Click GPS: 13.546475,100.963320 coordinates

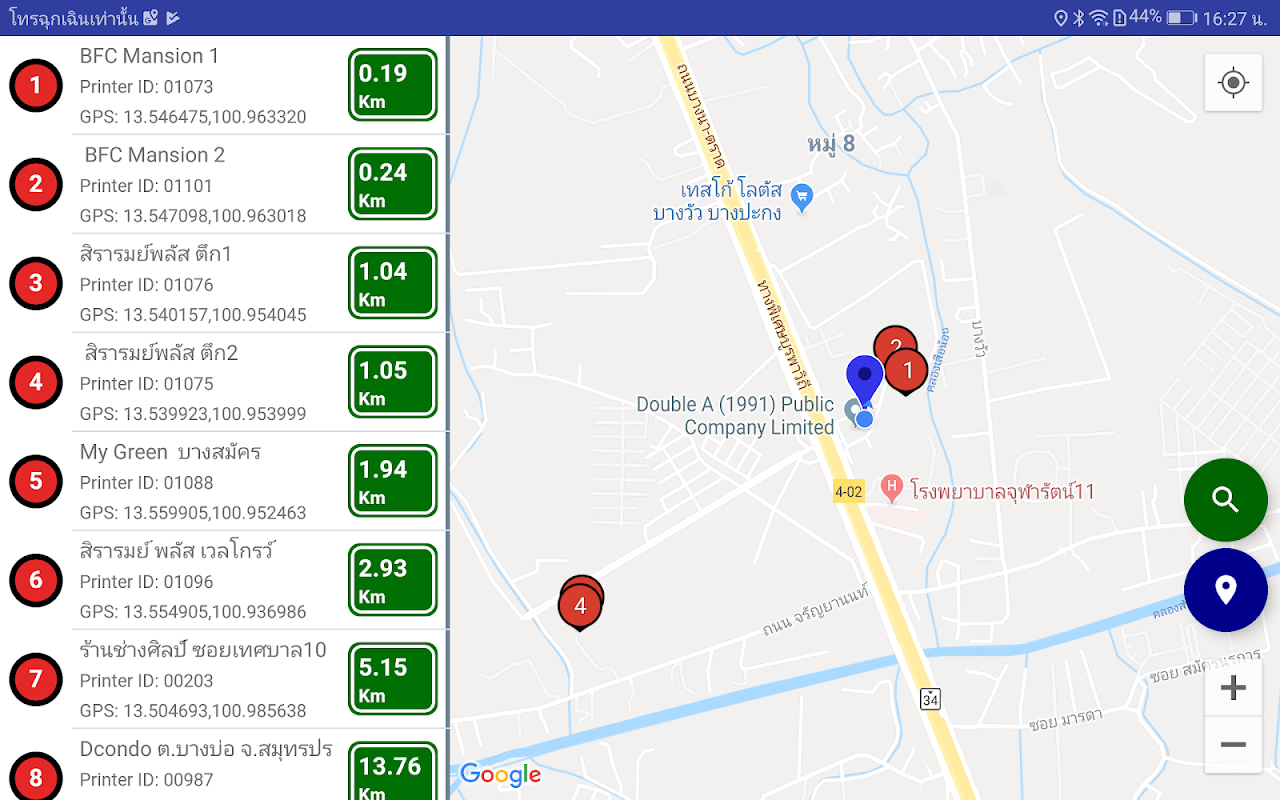pyautogui.click(x=193, y=117)
